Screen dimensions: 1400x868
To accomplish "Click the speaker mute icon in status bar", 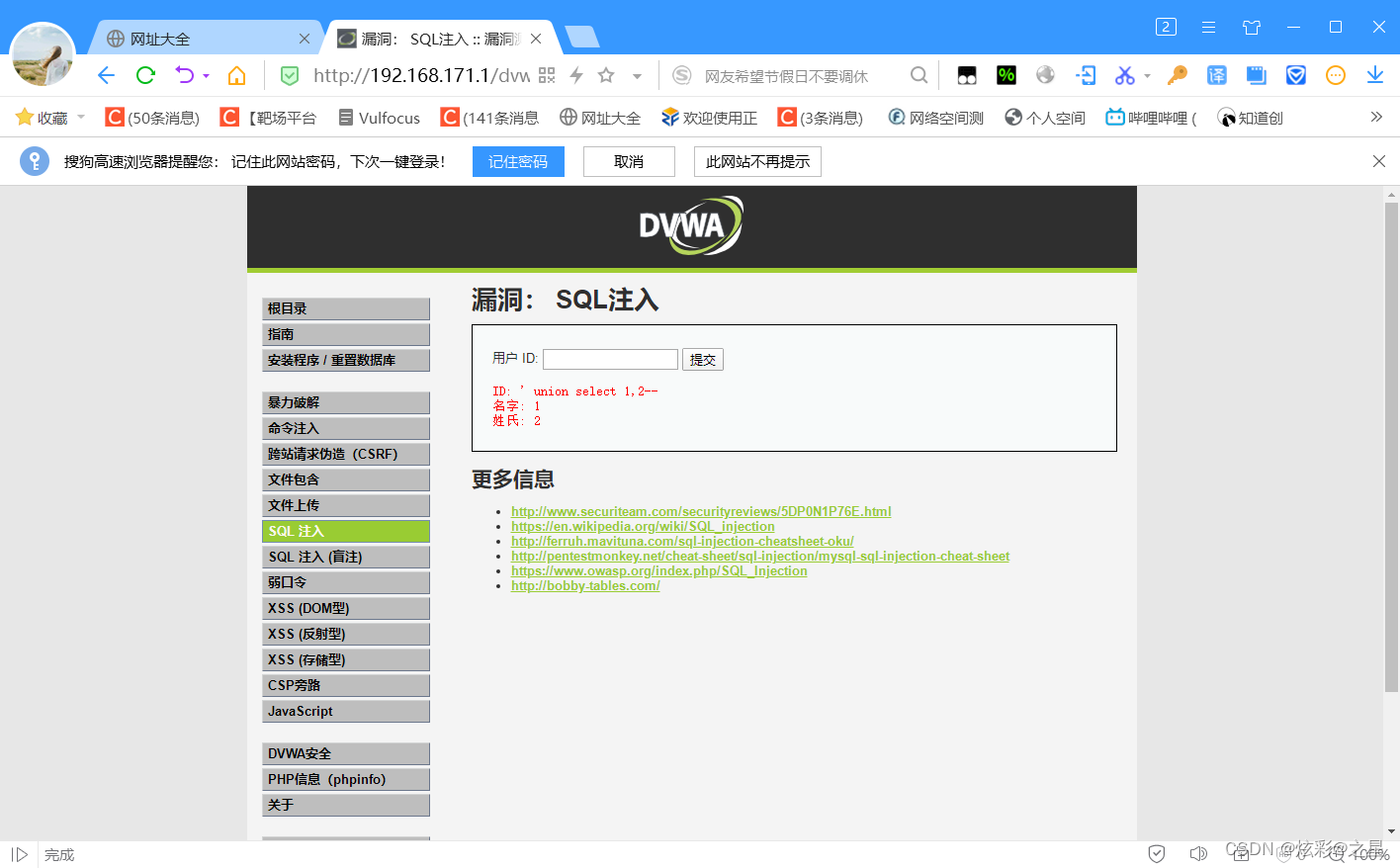I will coord(1198,853).
